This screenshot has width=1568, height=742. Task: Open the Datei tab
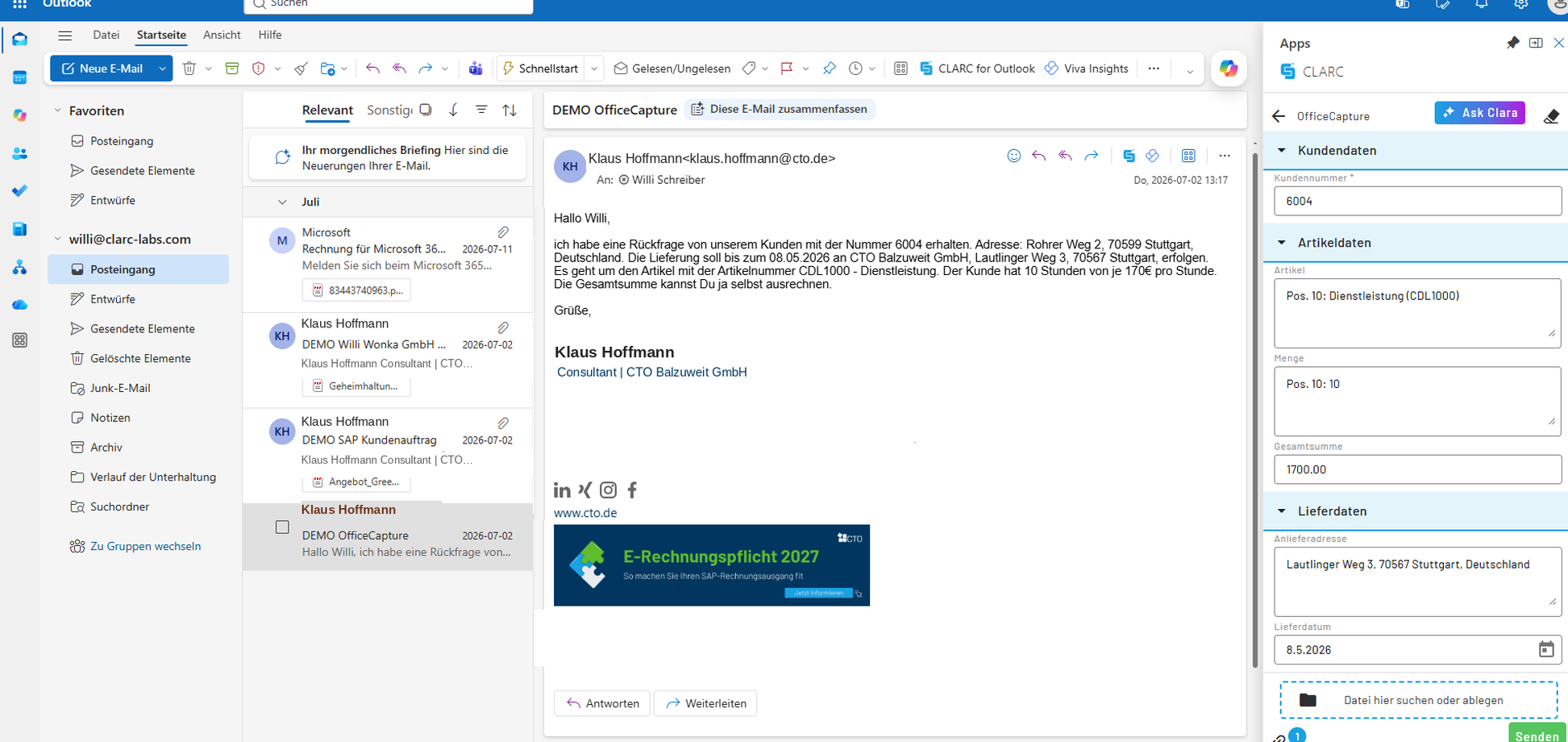pos(106,35)
